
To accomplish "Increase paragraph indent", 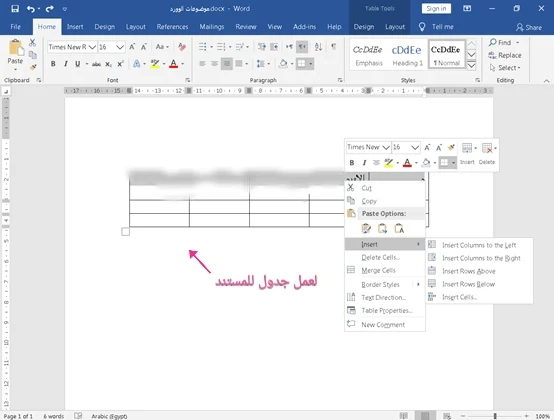I will (x=275, y=47).
